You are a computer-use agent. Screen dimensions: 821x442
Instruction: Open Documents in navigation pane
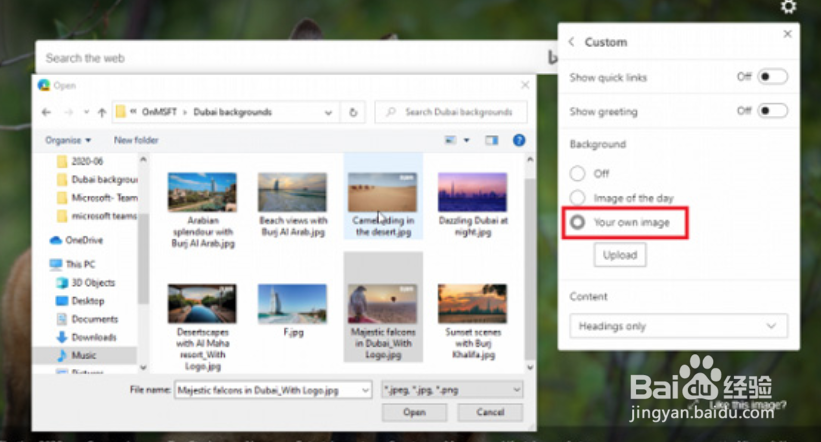[x=87, y=319]
